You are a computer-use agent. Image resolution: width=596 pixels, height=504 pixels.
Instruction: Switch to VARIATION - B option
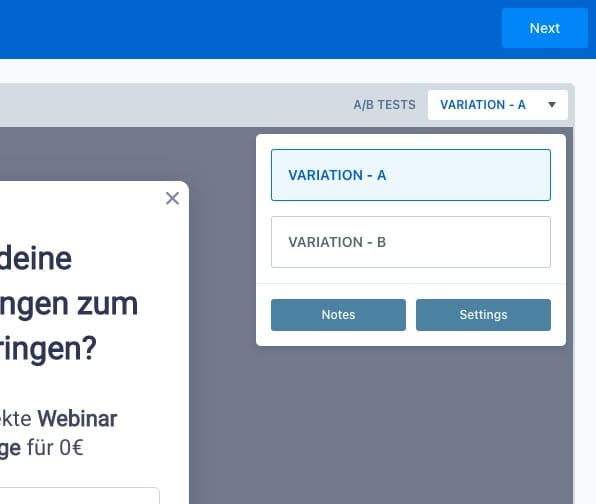point(411,242)
